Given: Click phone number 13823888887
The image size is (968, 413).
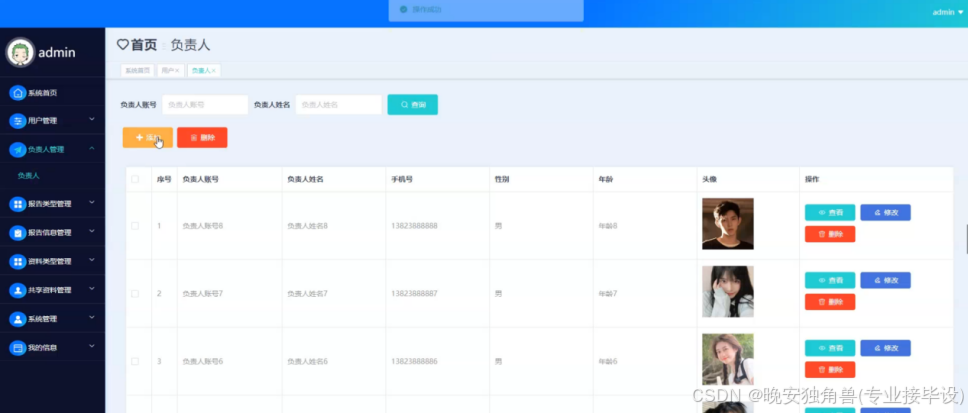Looking at the screenshot, I should tap(414, 294).
